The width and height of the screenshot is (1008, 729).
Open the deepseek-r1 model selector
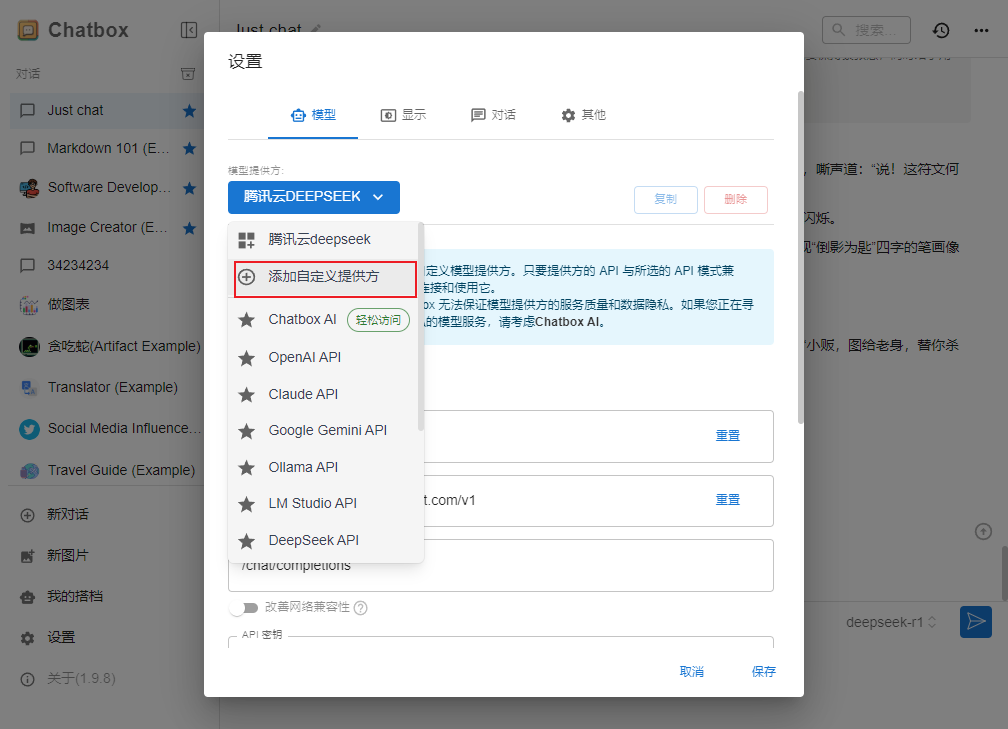click(x=891, y=622)
